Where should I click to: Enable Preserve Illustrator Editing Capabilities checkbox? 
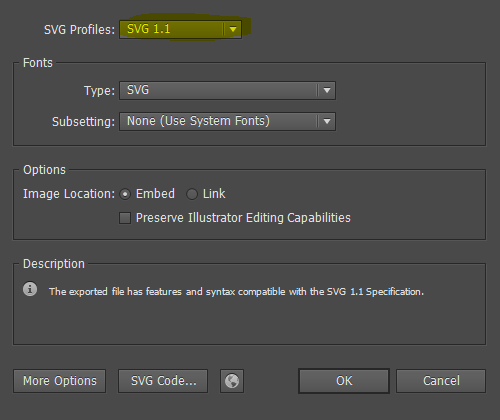coord(125,218)
